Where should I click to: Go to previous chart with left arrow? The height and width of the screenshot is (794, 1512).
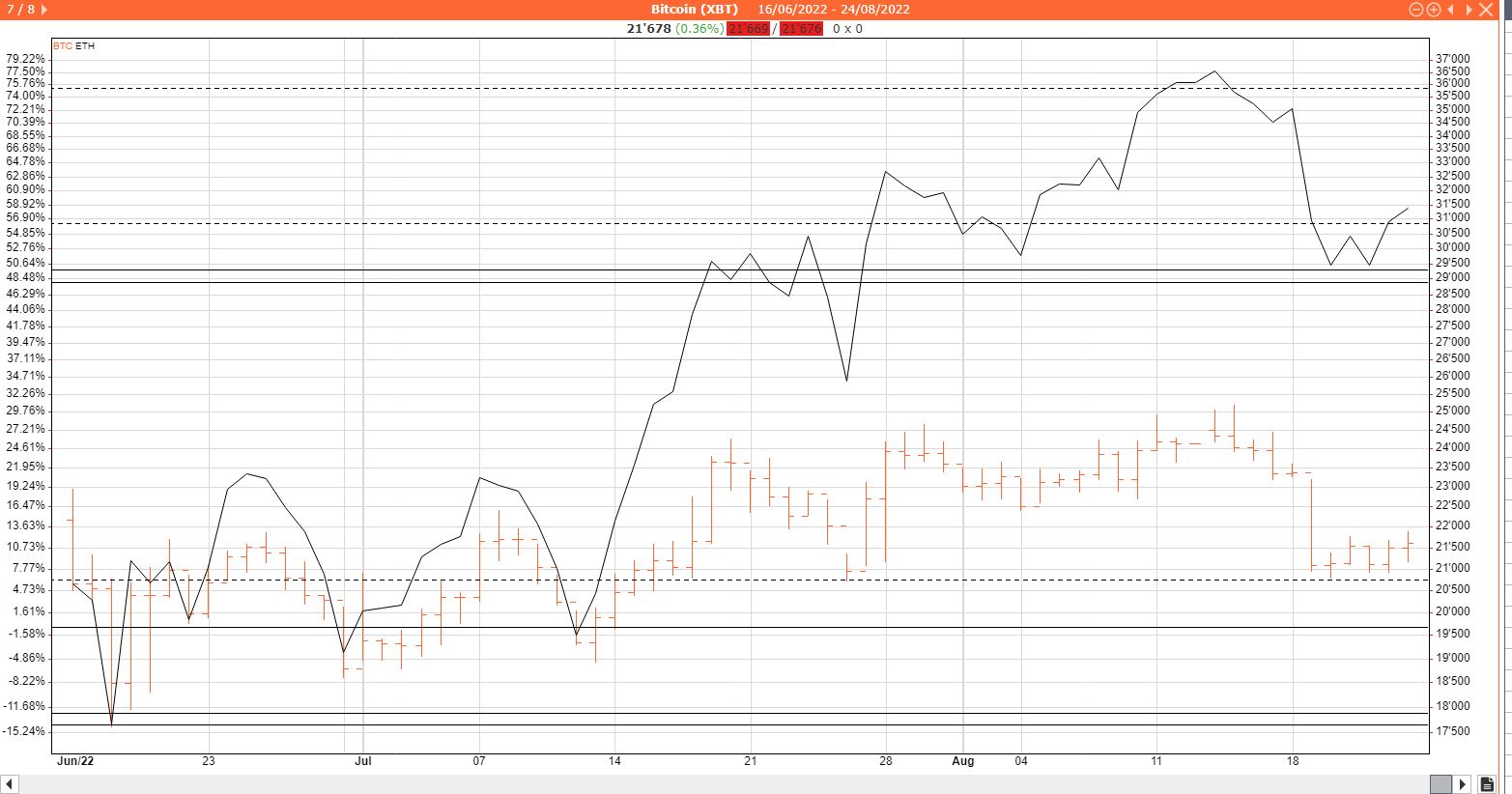click(x=1451, y=10)
